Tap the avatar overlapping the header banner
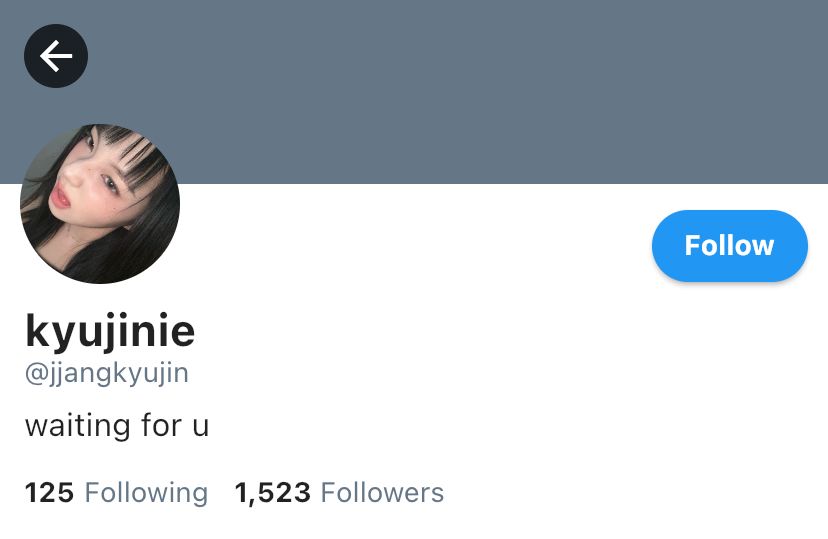Viewport: 828px width, 539px height. coord(100,204)
